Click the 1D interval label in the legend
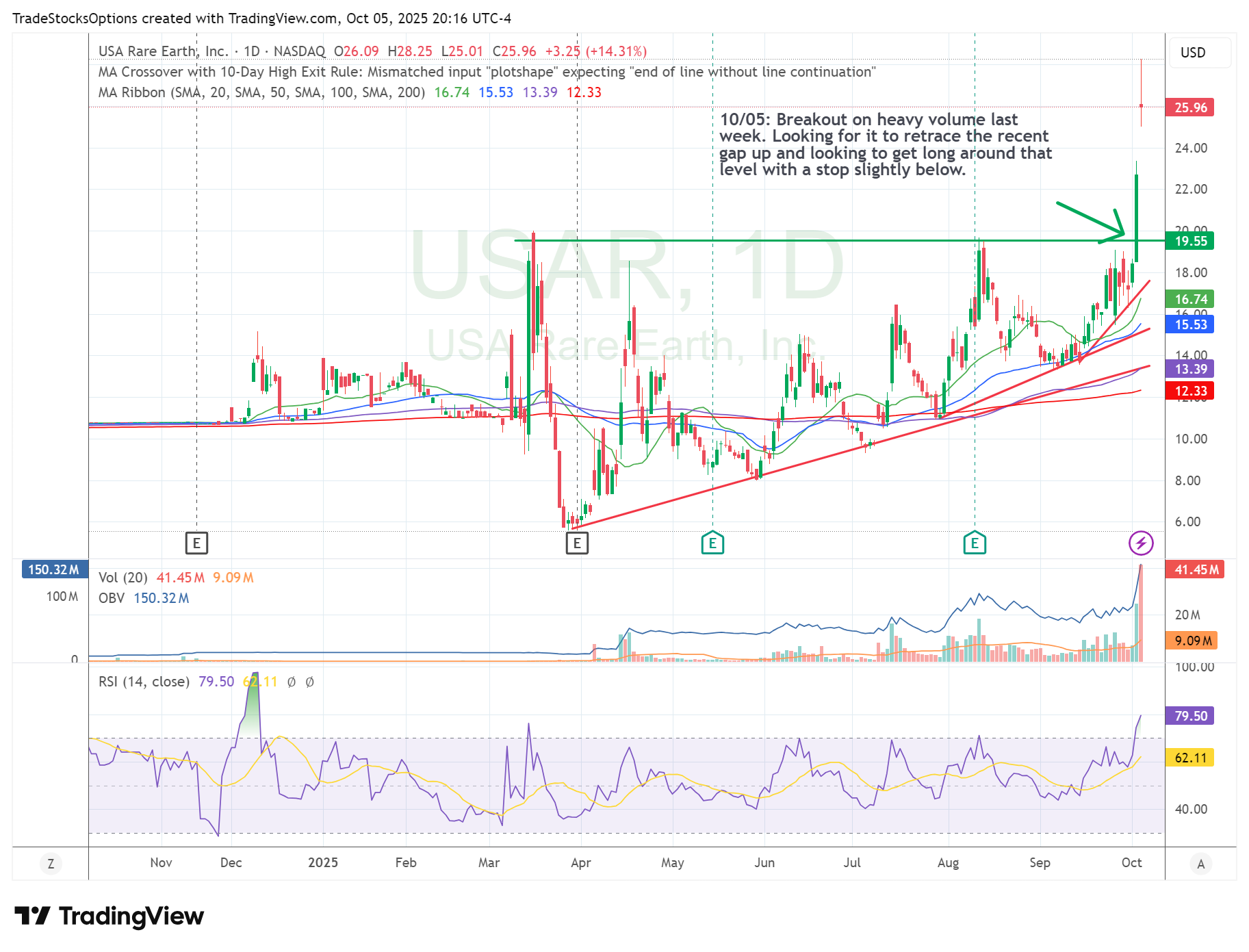 coord(252,51)
